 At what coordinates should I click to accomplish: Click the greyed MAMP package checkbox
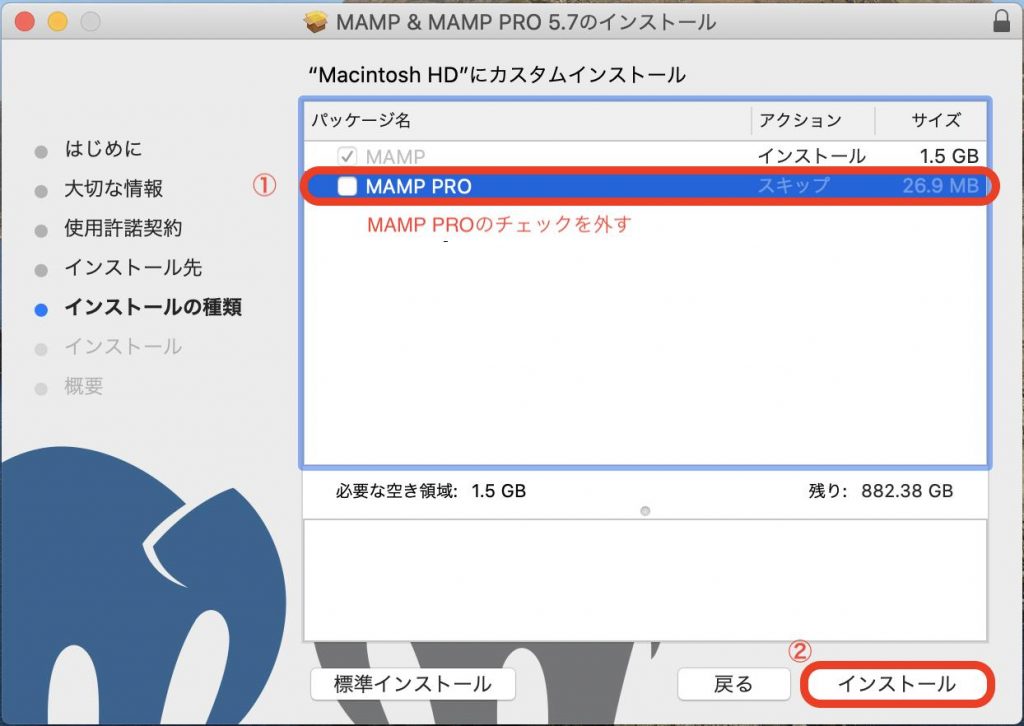click(346, 156)
